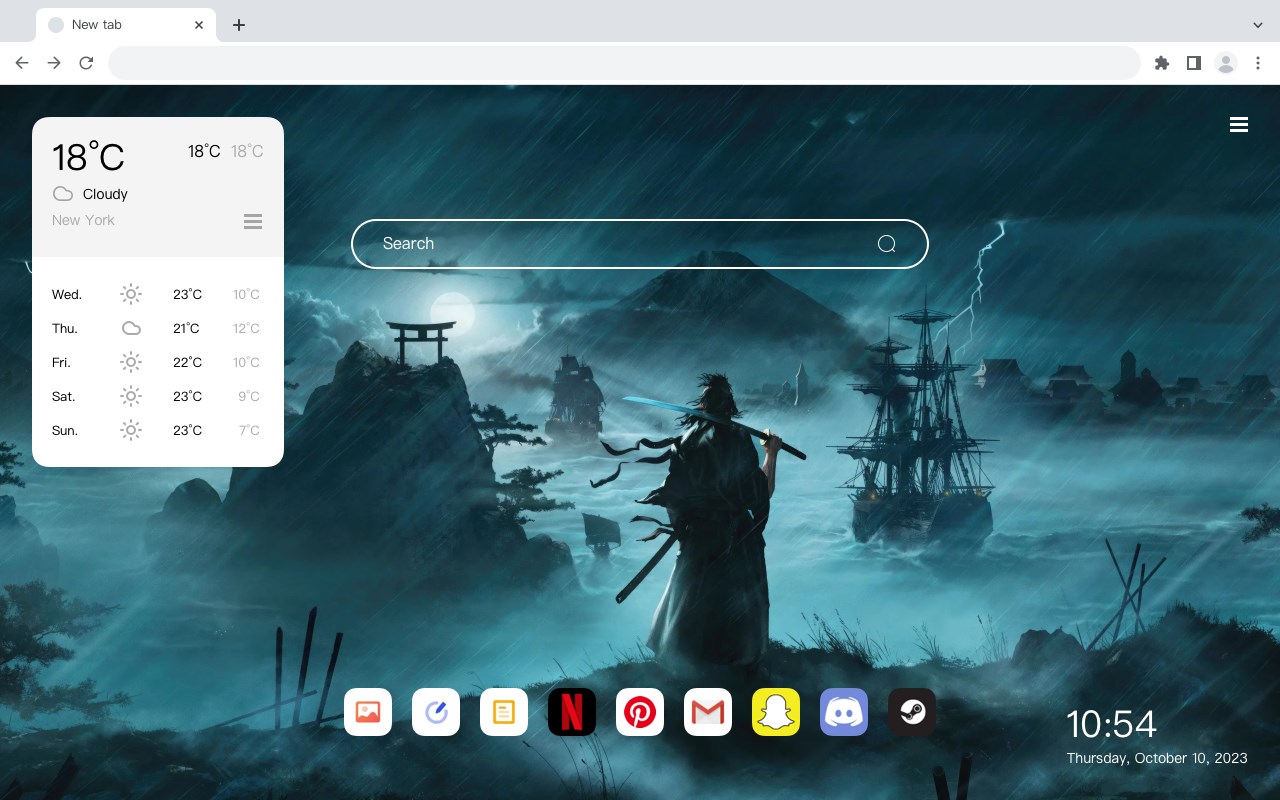Click the 9°C Saturday low temperature

point(249,397)
